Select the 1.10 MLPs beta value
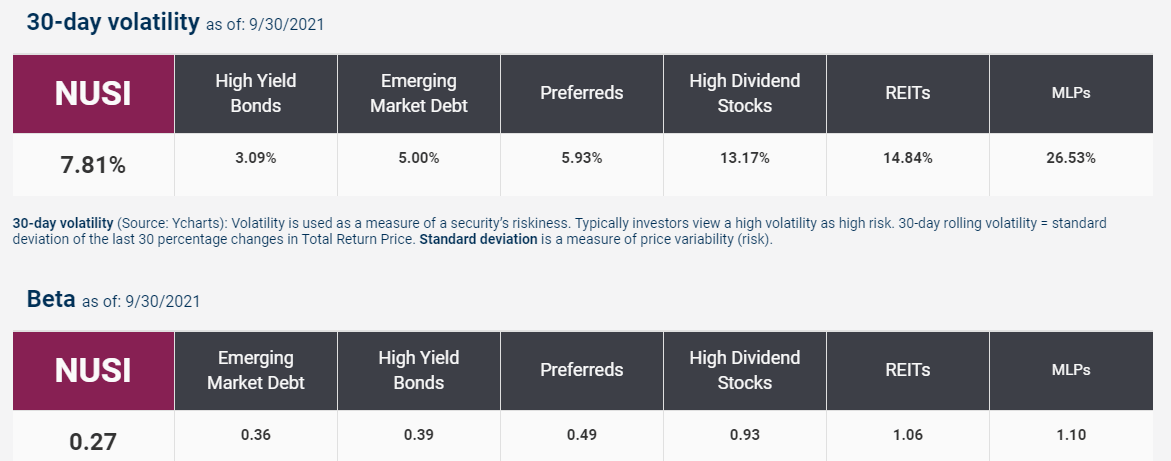The height and width of the screenshot is (461, 1171). click(1071, 436)
